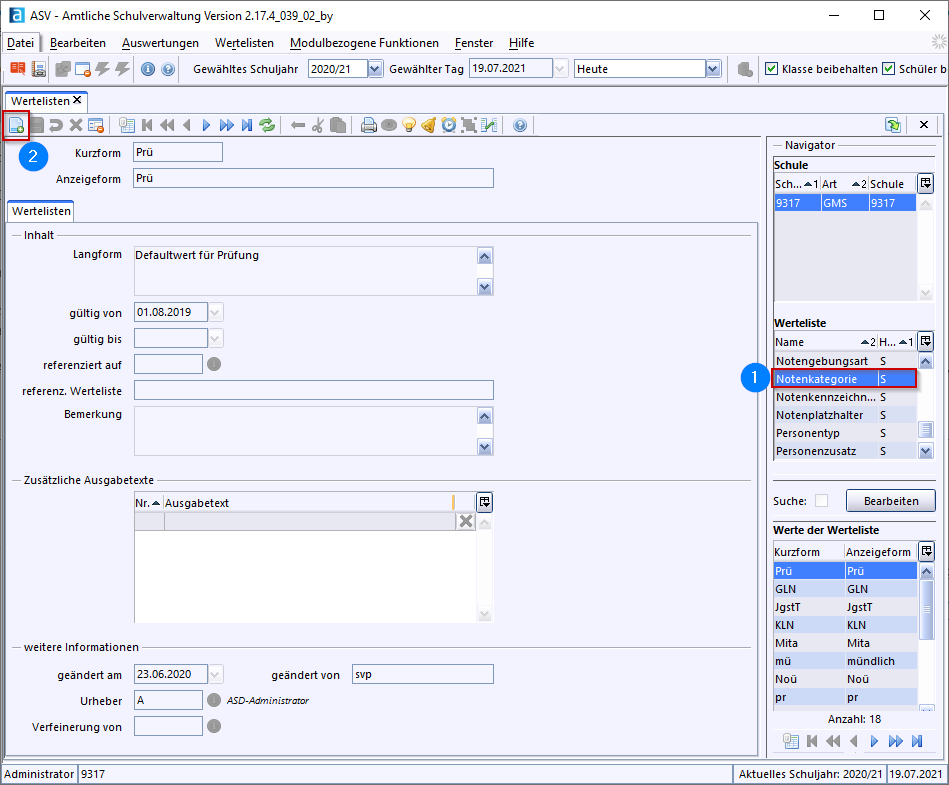Go to next record with blue arrow in main toolbar
This screenshot has width=949, height=785.
coord(206,125)
